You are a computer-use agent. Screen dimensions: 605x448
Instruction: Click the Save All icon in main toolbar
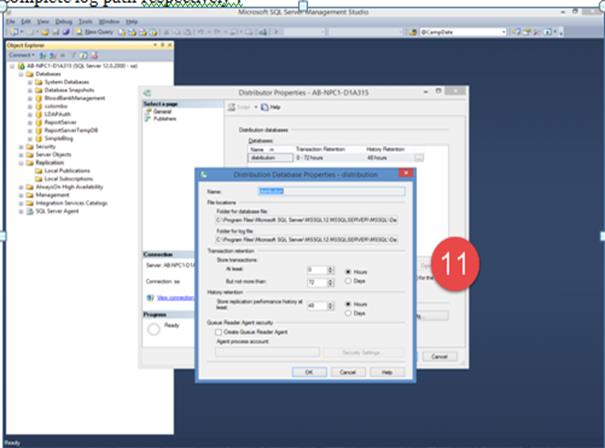[x=66, y=32]
